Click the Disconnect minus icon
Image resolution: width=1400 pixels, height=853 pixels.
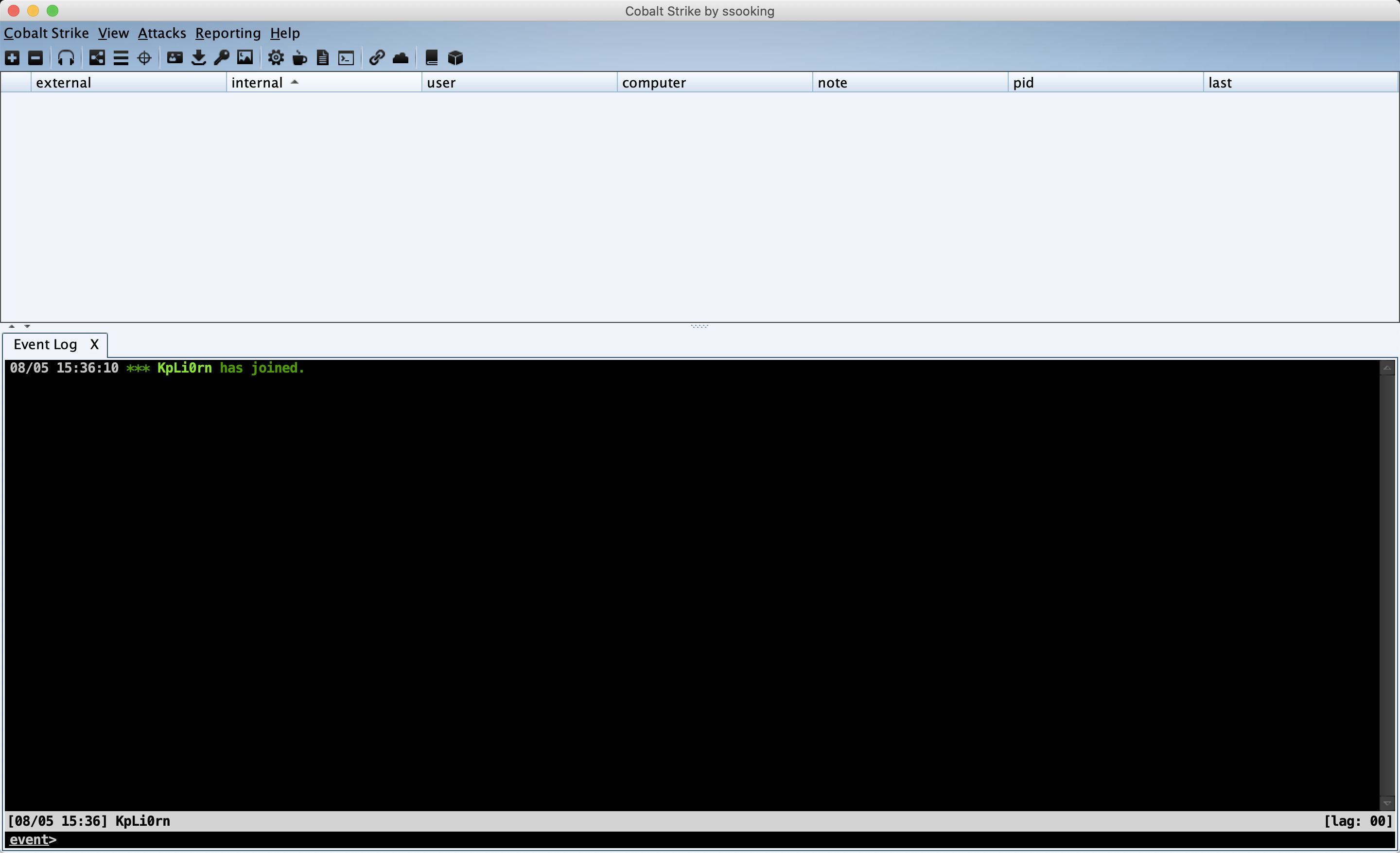click(36, 58)
